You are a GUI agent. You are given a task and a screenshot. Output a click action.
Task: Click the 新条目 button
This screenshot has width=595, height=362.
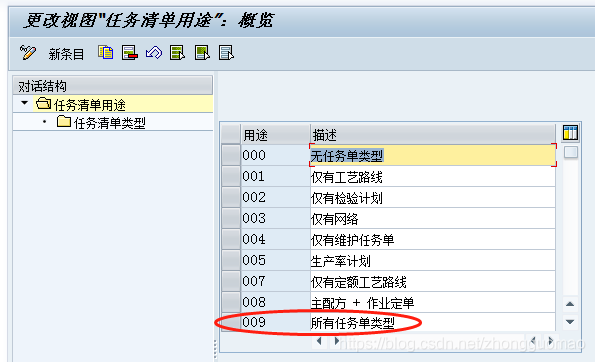66,54
